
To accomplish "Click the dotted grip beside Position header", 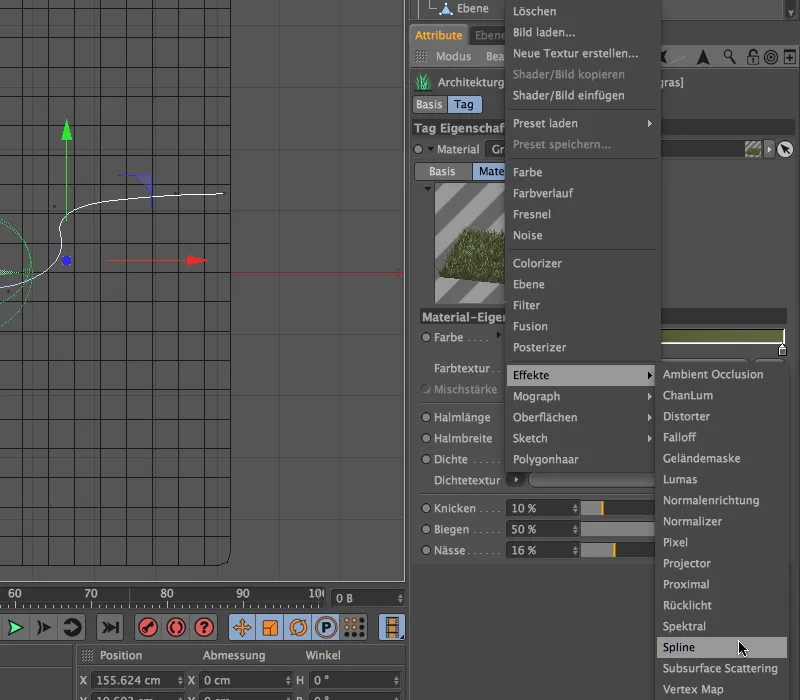I will 87,655.
